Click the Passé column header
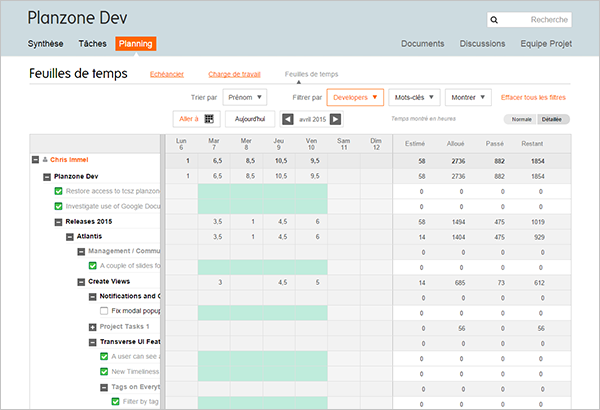The image size is (600, 410). tap(495, 144)
